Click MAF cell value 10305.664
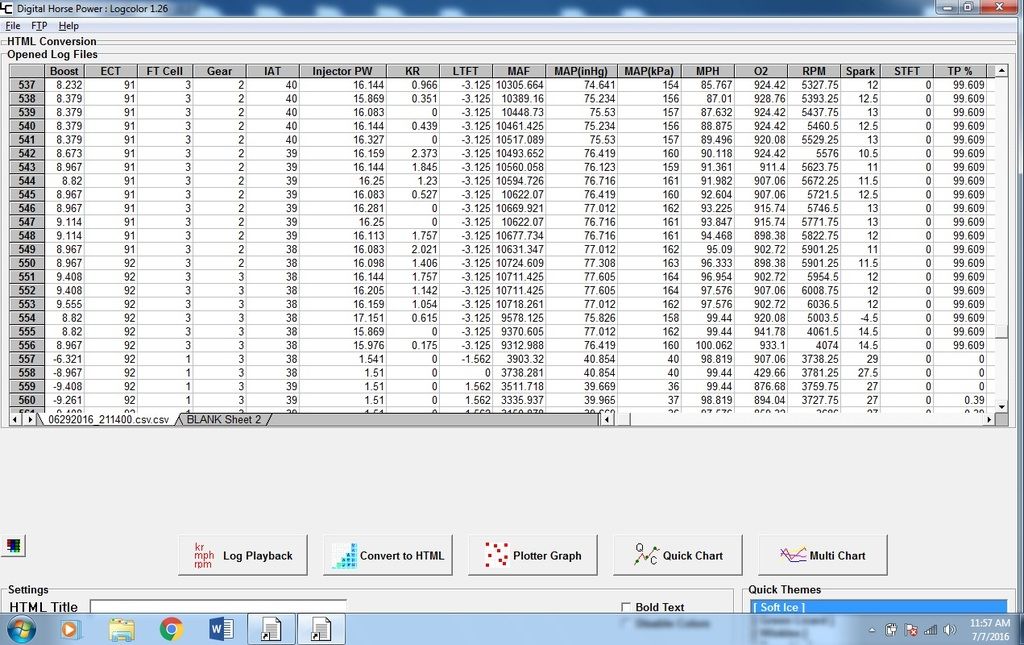 (519, 85)
